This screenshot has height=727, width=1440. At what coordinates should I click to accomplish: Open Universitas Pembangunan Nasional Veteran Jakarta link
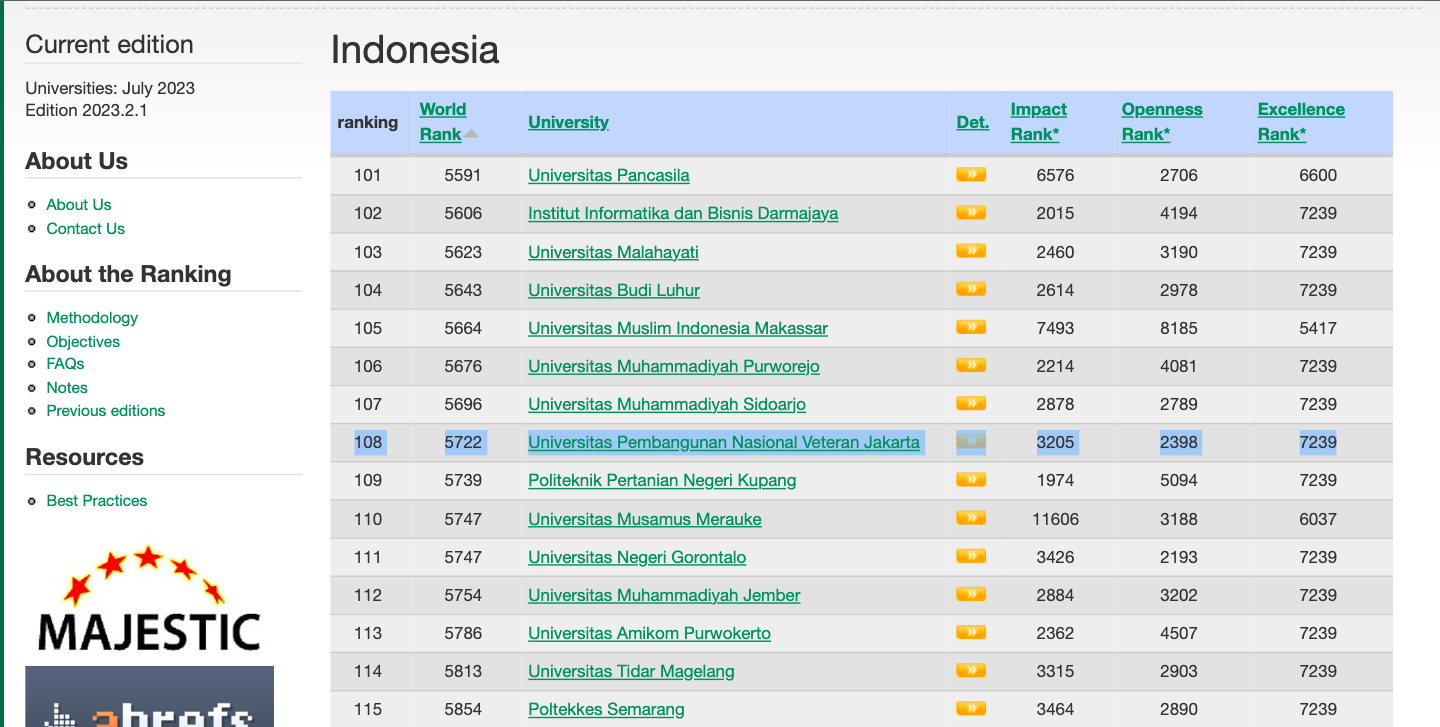click(x=723, y=442)
